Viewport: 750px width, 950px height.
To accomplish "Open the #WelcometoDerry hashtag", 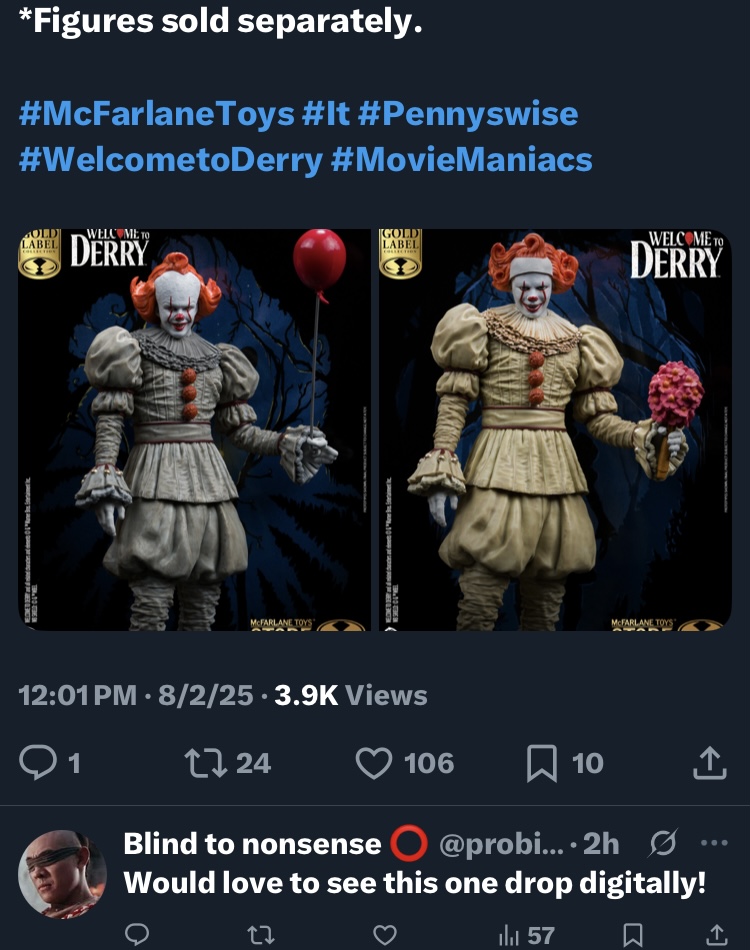I will coord(171,160).
